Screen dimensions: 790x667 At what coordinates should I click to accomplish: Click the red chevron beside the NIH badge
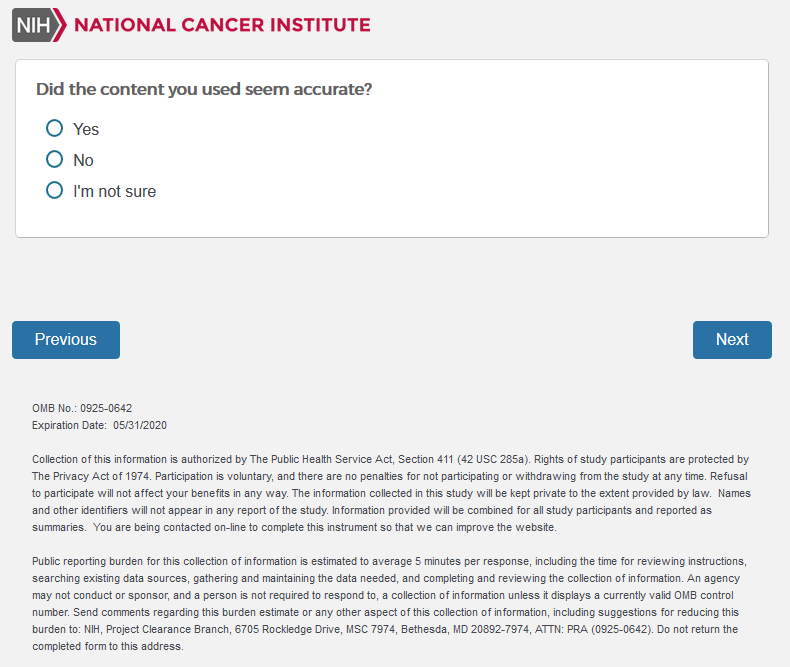tap(60, 25)
